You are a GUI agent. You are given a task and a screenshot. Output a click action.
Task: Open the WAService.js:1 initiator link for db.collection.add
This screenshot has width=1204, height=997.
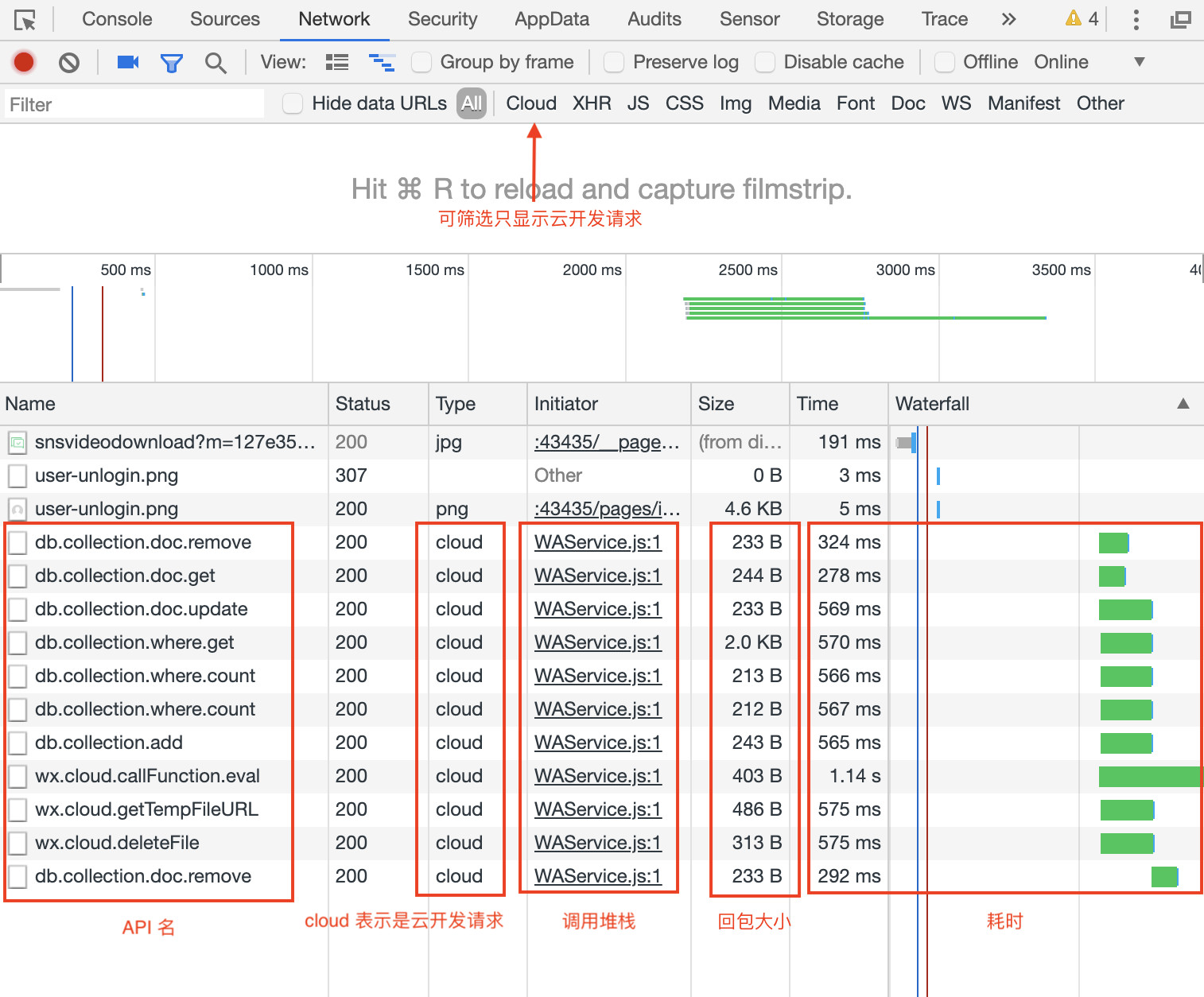pos(598,743)
